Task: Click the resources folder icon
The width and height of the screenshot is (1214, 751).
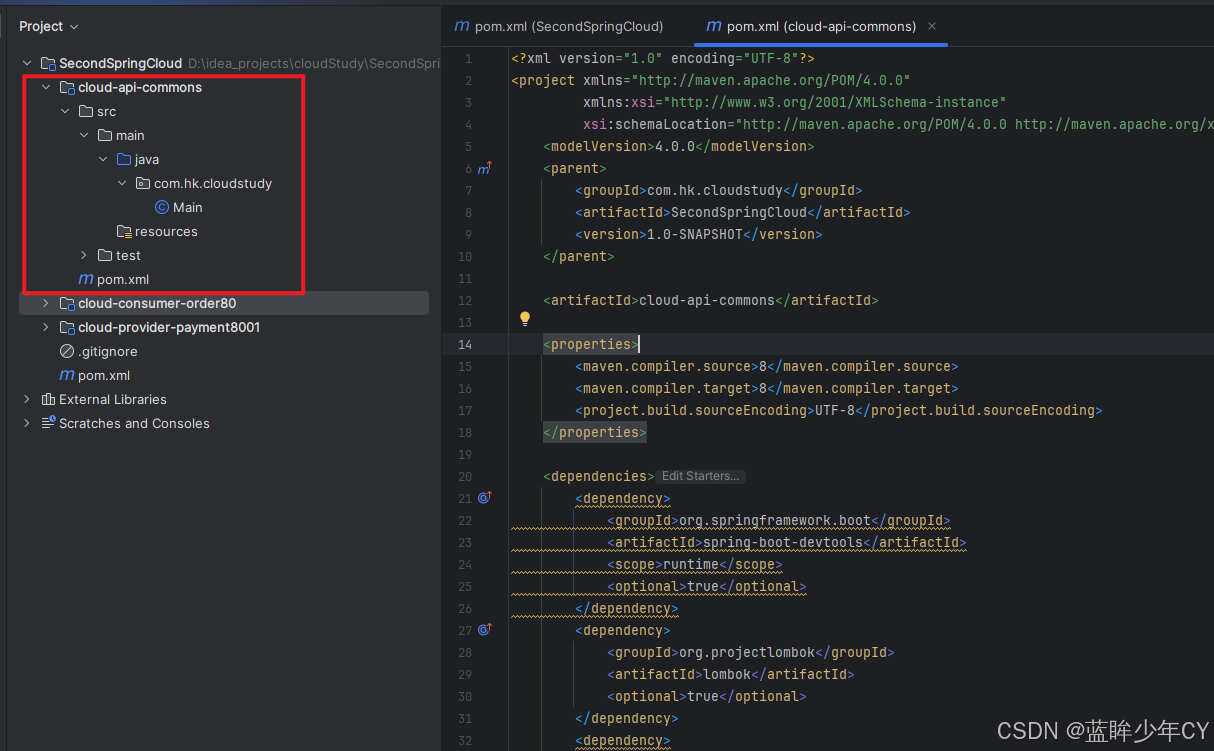Action: point(124,231)
